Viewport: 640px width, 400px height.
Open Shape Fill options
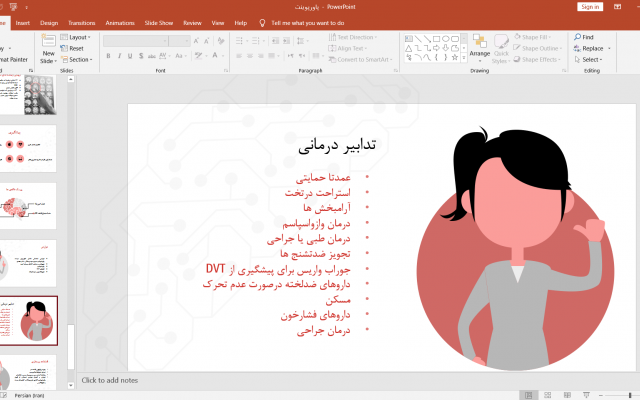(532, 37)
